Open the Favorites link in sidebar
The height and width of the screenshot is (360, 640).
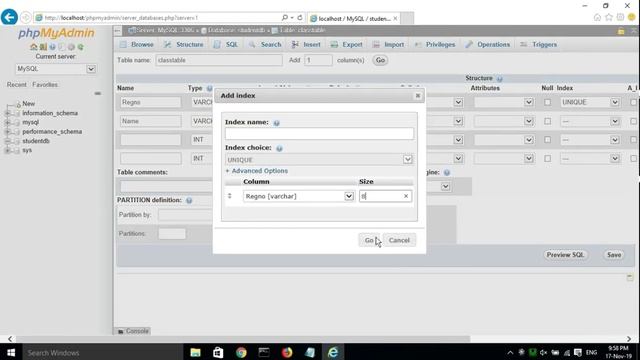coord(45,85)
